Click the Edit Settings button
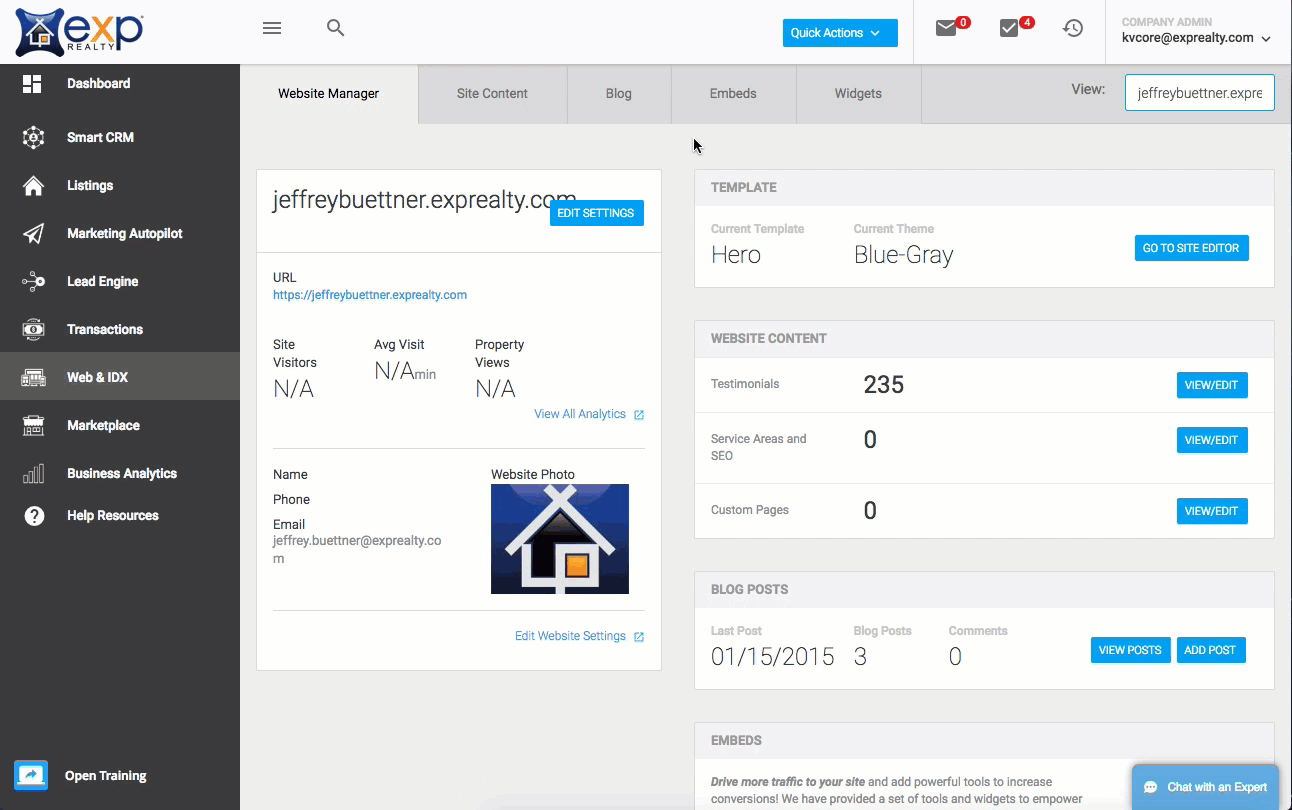Viewport: 1292px width, 810px height. pyautogui.click(x=596, y=213)
